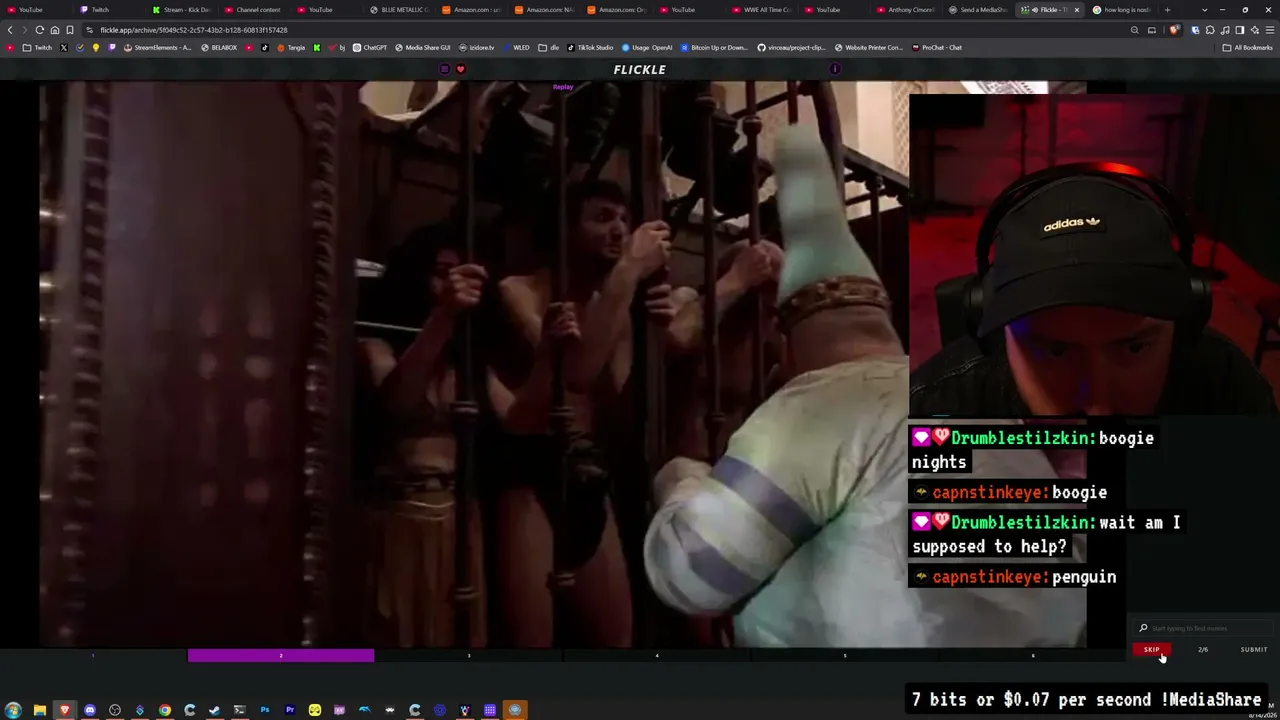Open Steam from the taskbar
Screen dimensions: 1280x720
coord(215,710)
